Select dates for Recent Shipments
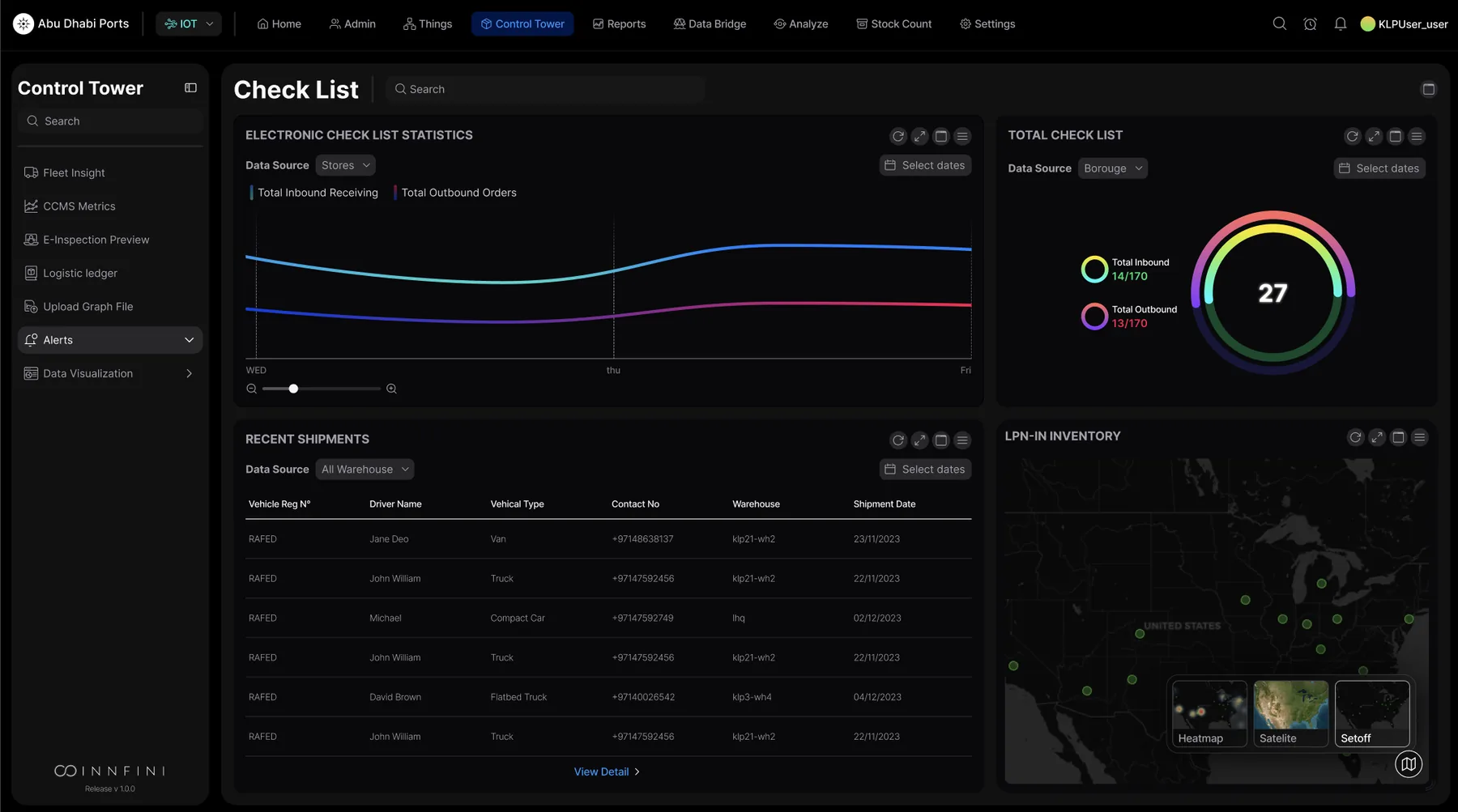 925,470
